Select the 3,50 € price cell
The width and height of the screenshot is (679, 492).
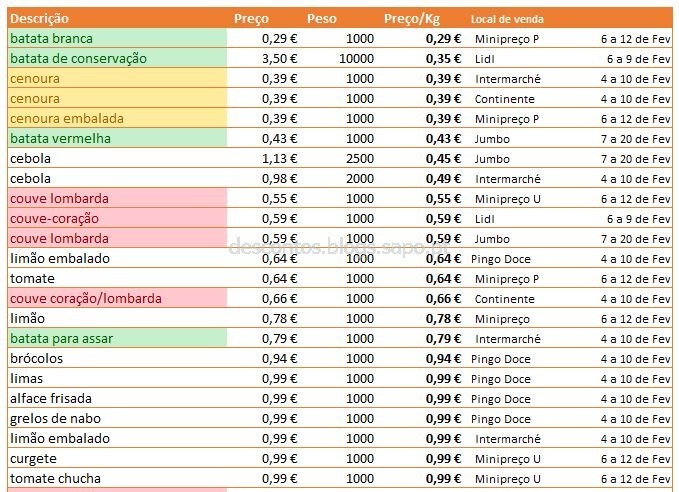pyautogui.click(x=280, y=58)
